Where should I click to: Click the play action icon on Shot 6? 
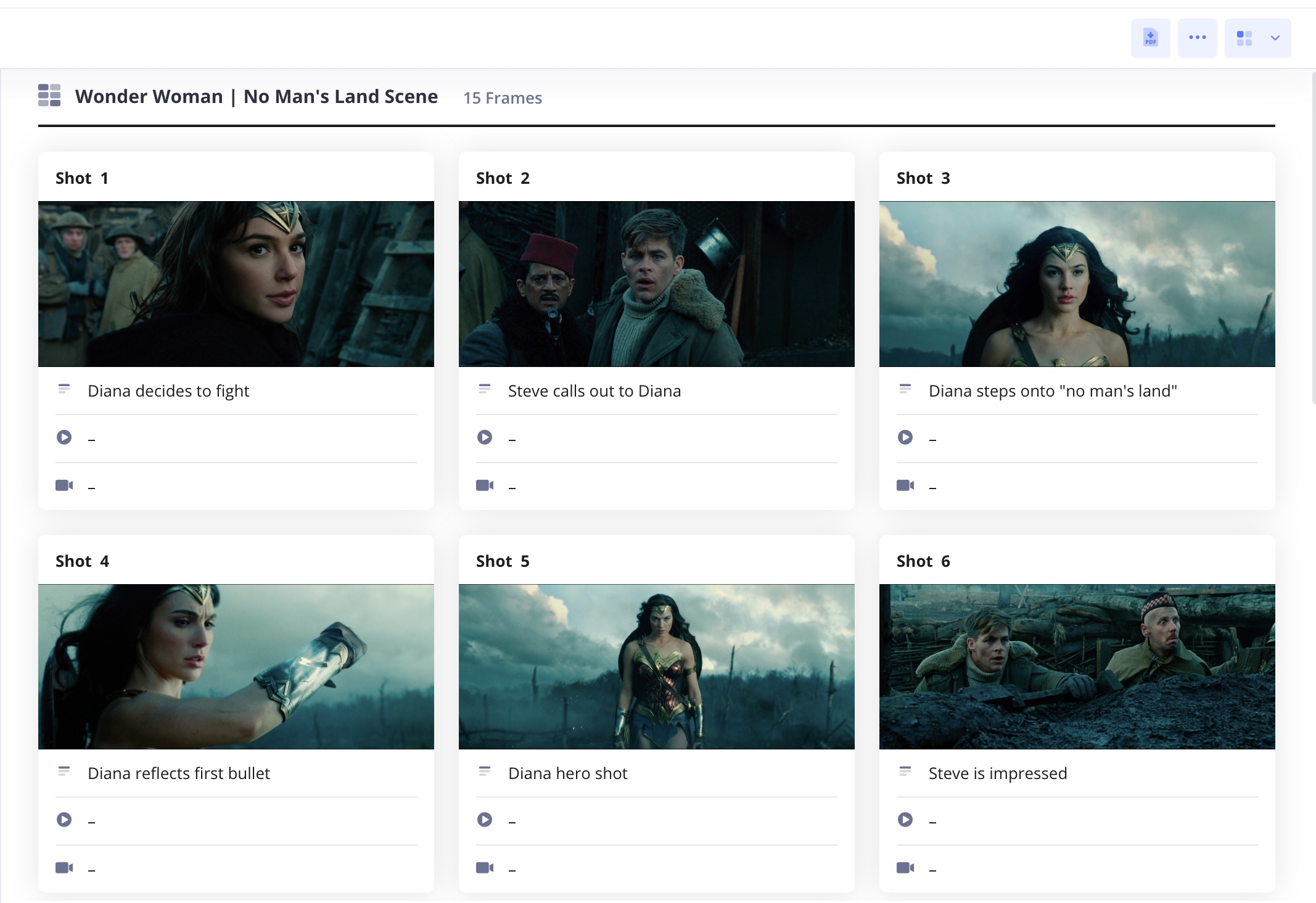coord(905,820)
